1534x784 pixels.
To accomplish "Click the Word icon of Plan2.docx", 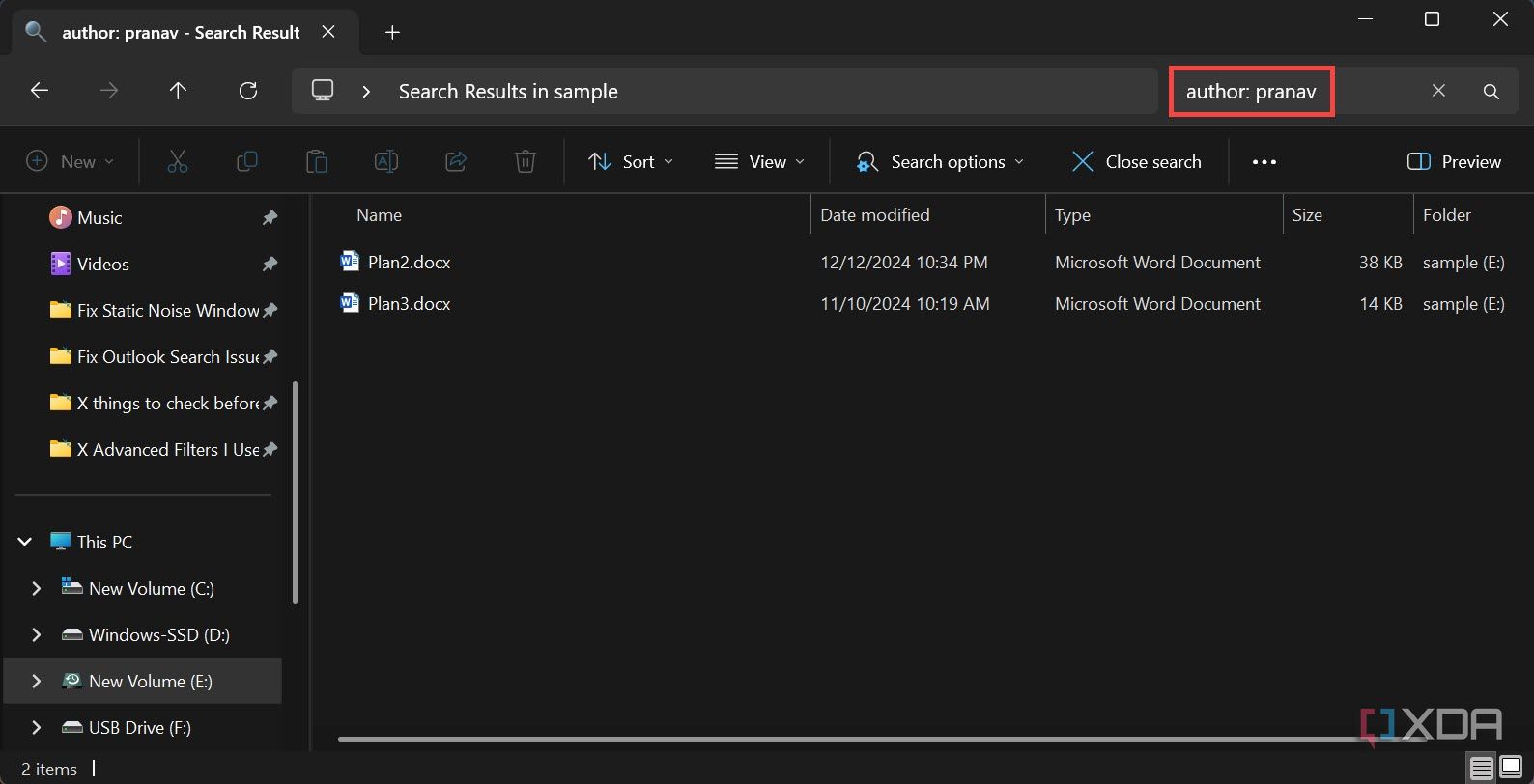I will tap(350, 262).
